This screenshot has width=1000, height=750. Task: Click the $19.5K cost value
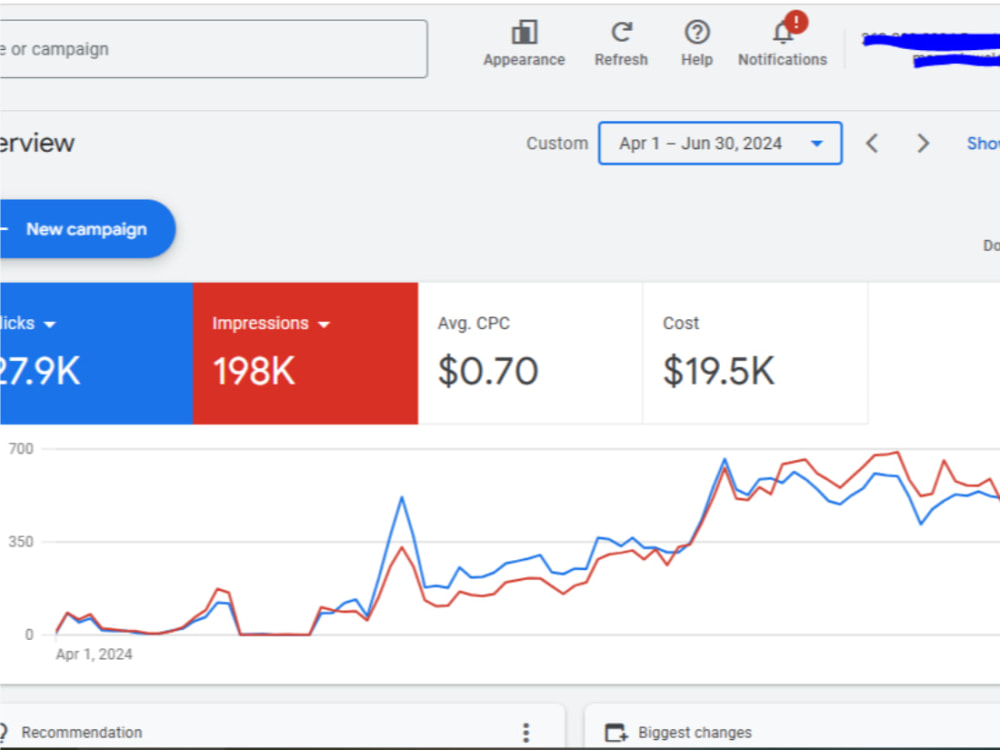coord(719,371)
